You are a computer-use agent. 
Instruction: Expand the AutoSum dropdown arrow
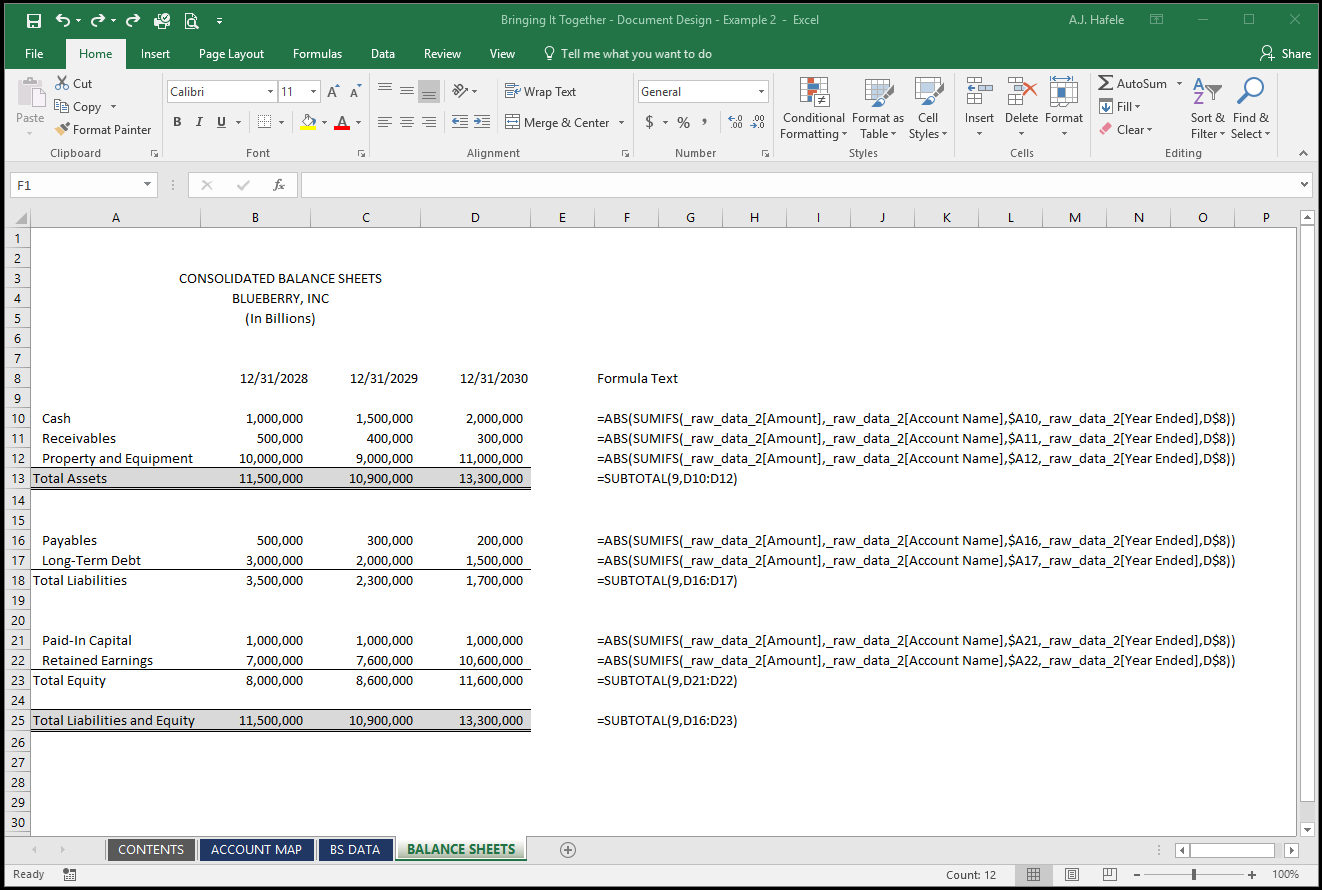point(1179,84)
